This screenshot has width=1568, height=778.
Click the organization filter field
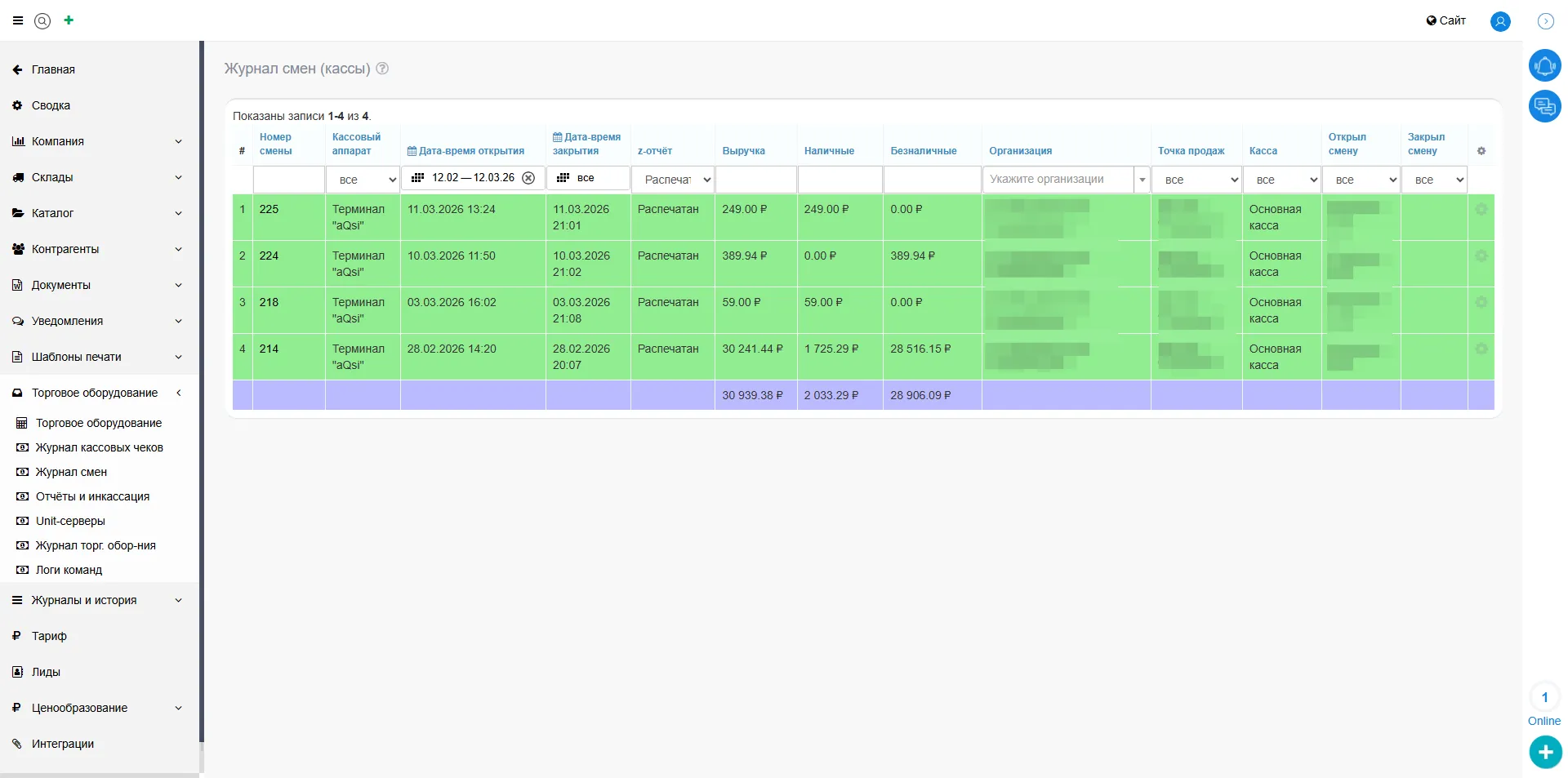pyautogui.click(x=1058, y=180)
